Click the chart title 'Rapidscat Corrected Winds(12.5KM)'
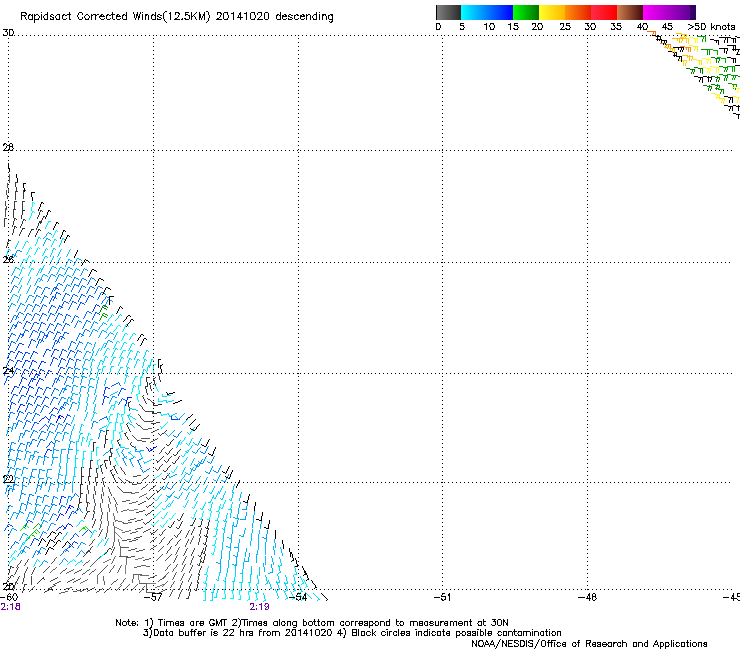740x650 pixels. click(x=115, y=17)
